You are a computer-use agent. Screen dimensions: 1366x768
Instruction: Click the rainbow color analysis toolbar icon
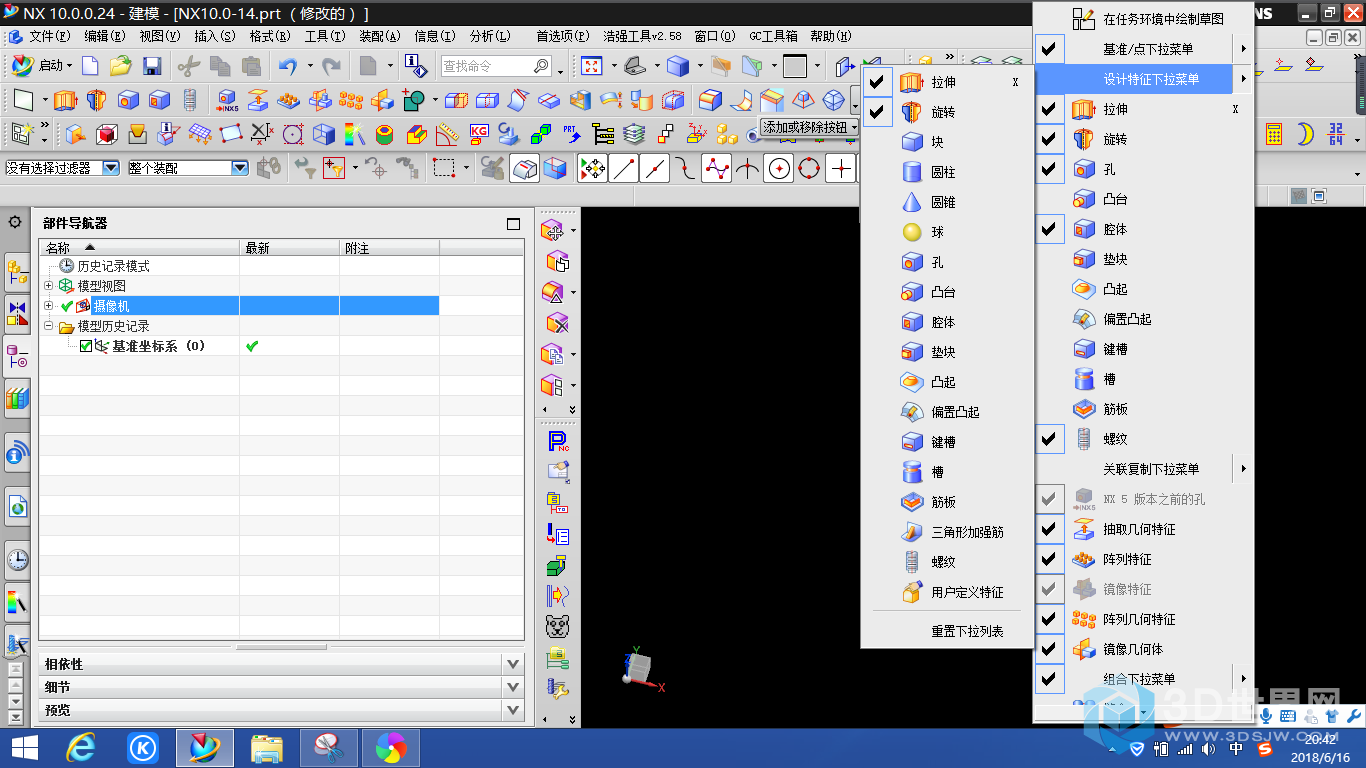pyautogui.click(x=355, y=133)
